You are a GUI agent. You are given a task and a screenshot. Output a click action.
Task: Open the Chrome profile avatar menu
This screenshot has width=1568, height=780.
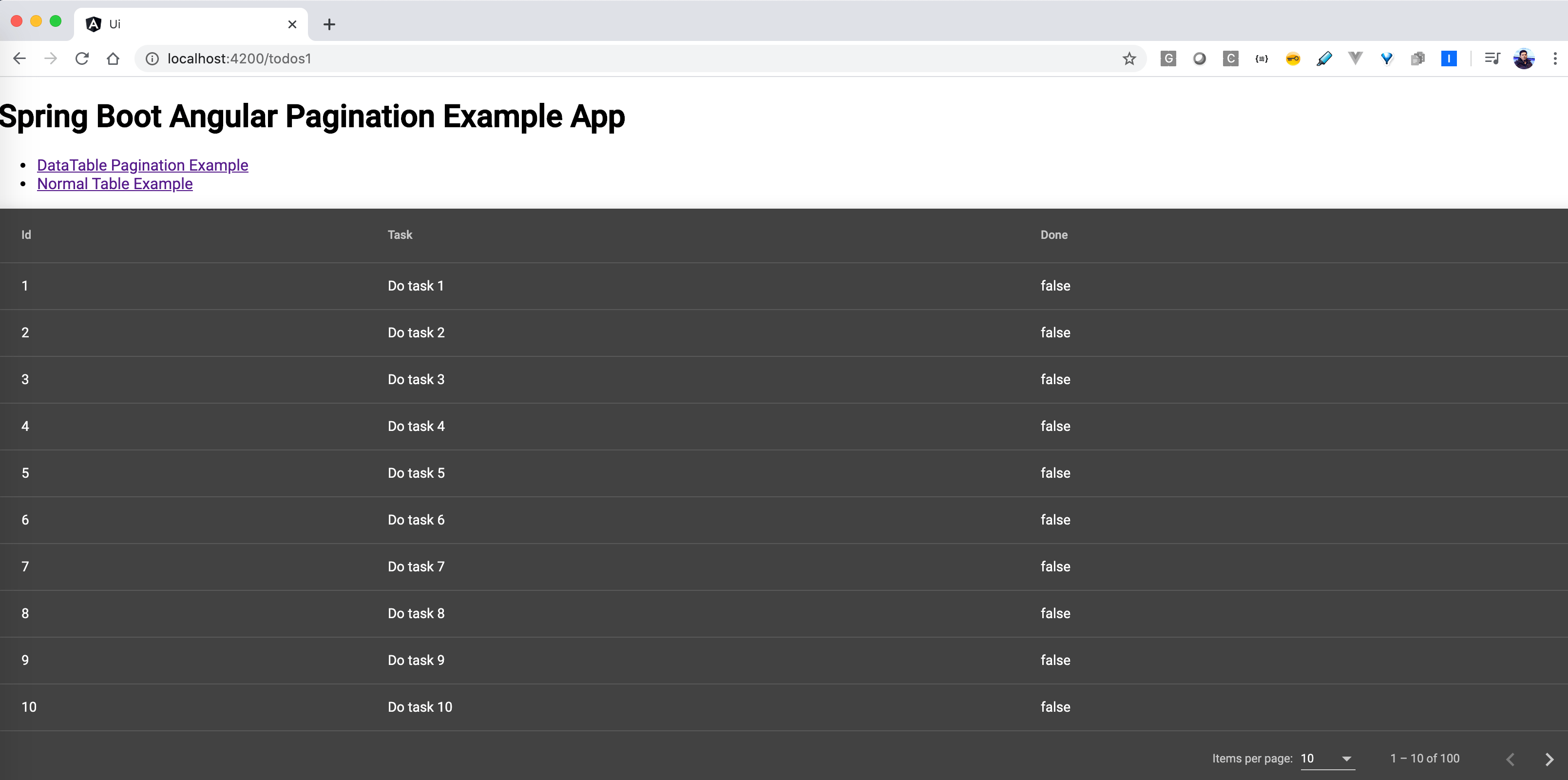click(1524, 58)
